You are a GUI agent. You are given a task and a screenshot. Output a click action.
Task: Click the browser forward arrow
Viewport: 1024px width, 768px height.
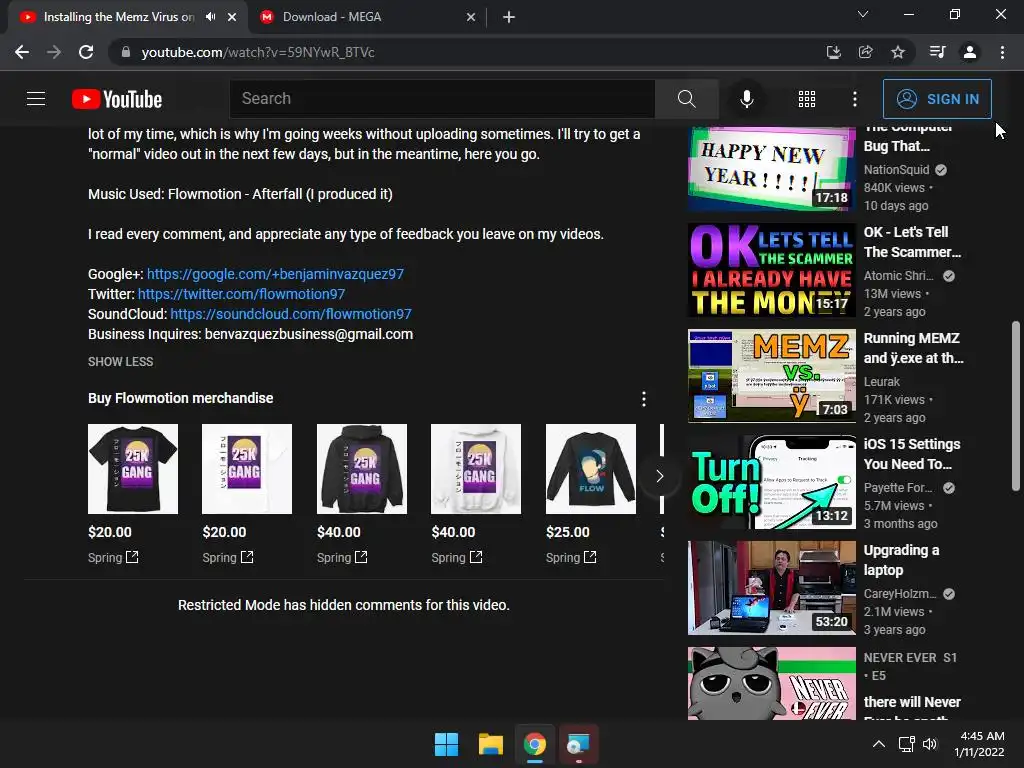coord(54,52)
